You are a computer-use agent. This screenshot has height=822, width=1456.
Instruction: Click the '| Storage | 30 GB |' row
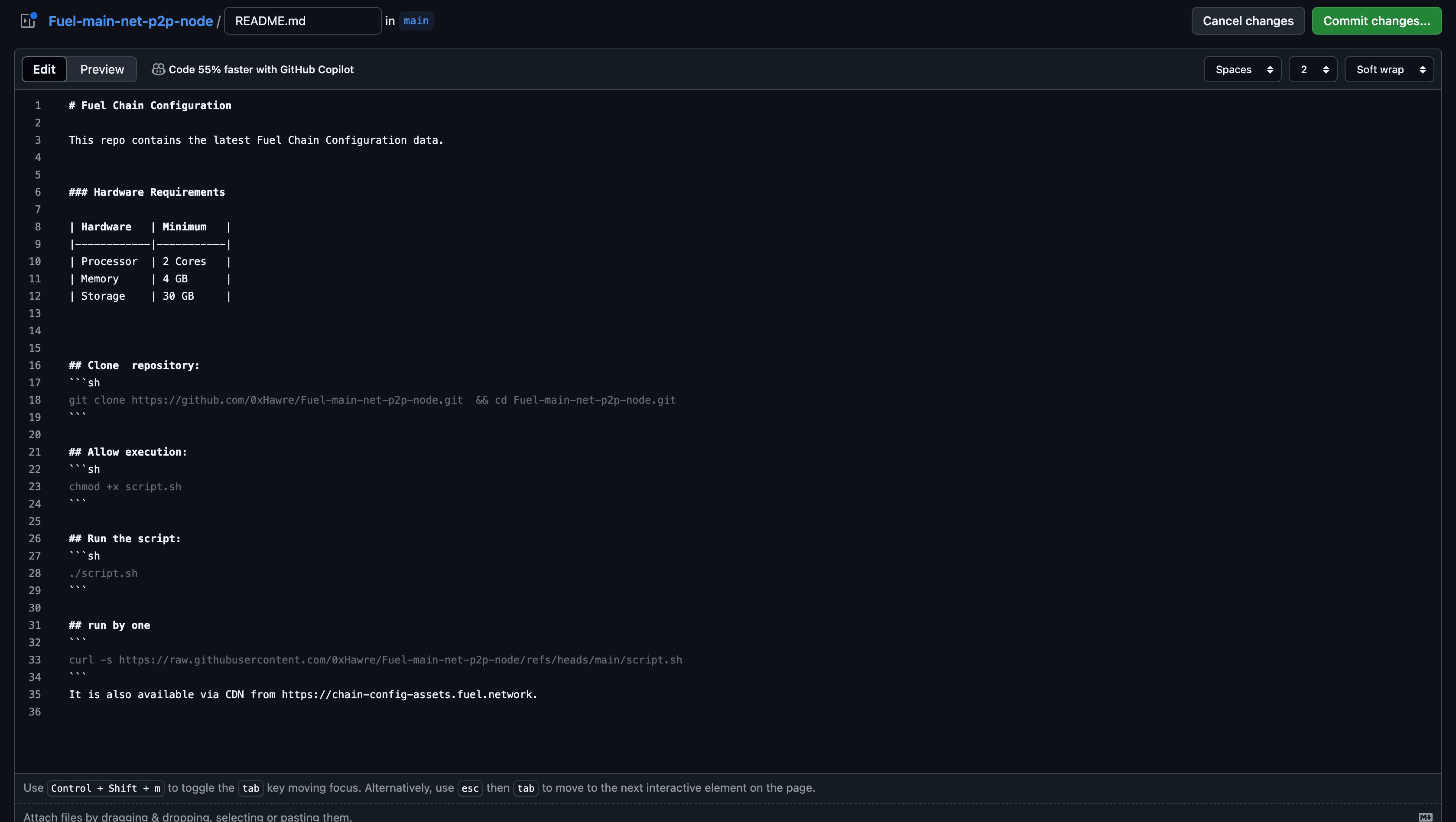coord(150,296)
